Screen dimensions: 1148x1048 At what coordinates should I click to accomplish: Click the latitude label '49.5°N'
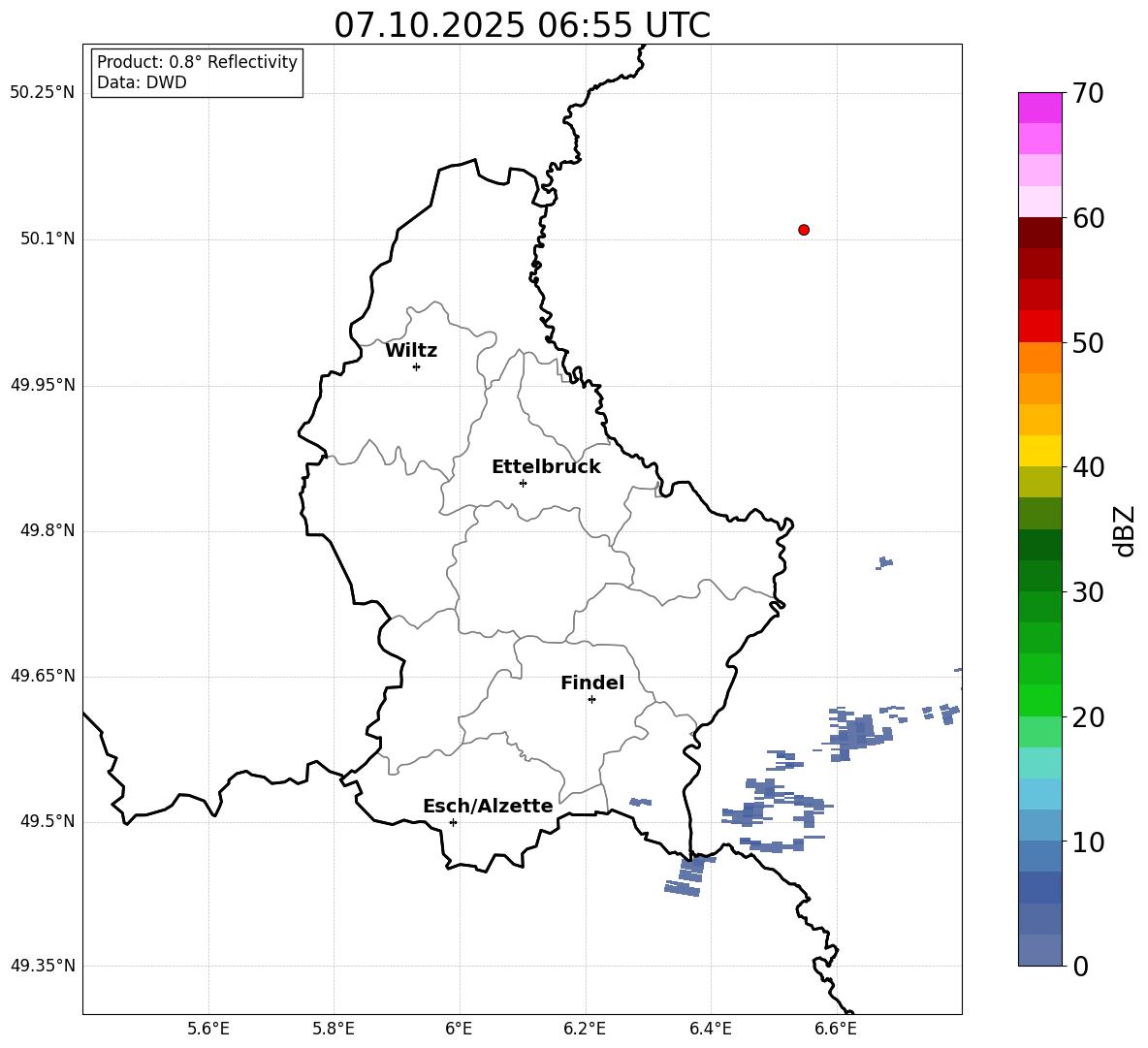point(47,821)
